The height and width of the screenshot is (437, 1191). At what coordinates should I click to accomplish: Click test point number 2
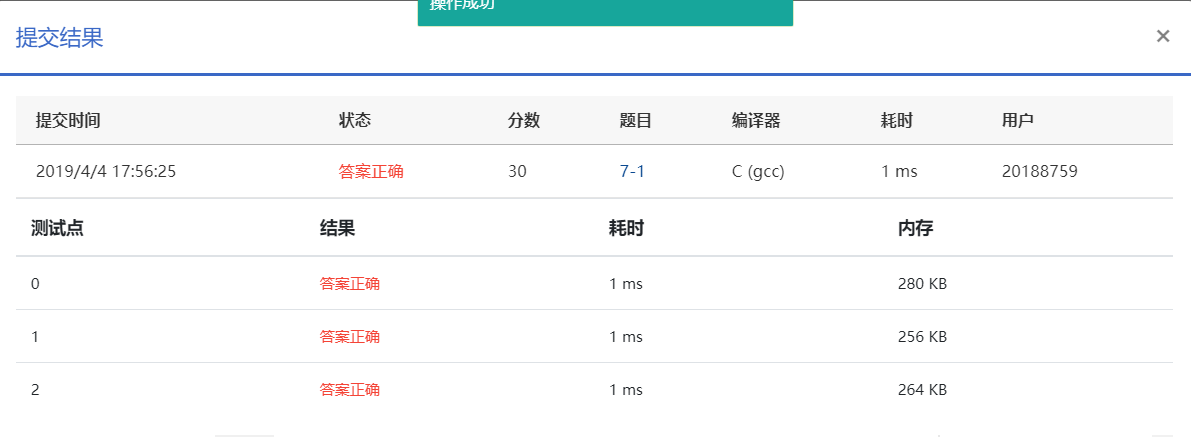[x=35, y=390]
